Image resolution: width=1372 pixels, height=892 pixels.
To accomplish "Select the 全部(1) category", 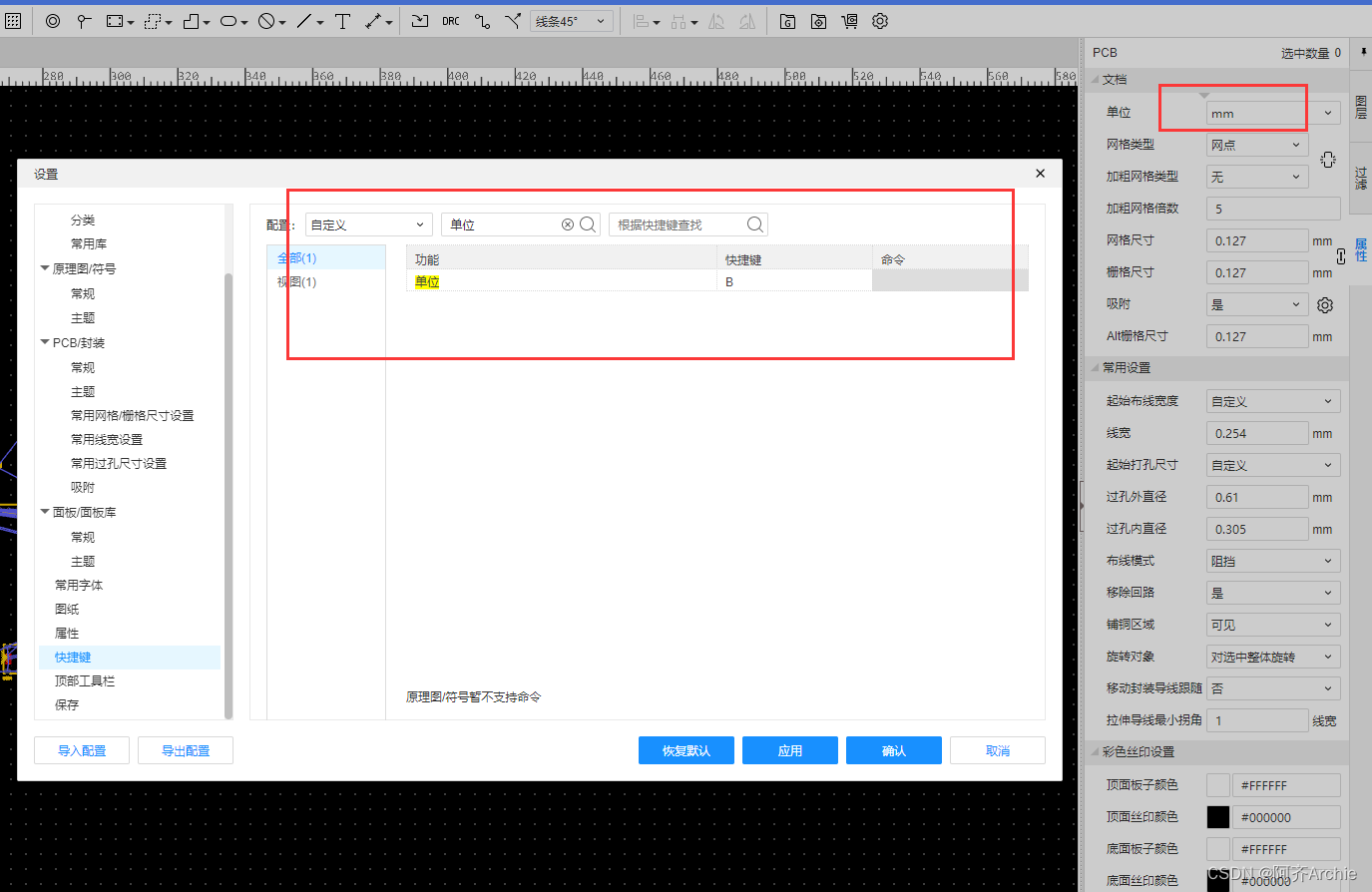I will 326,257.
